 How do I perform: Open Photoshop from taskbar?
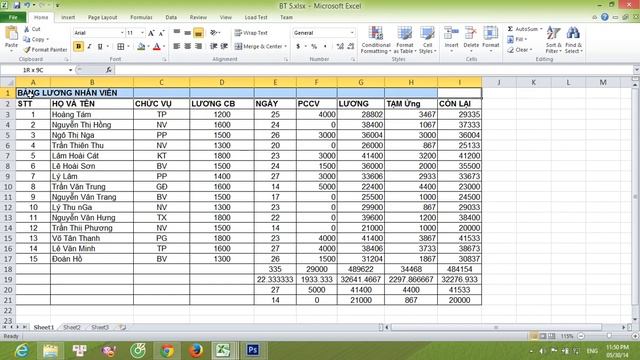tap(253, 350)
